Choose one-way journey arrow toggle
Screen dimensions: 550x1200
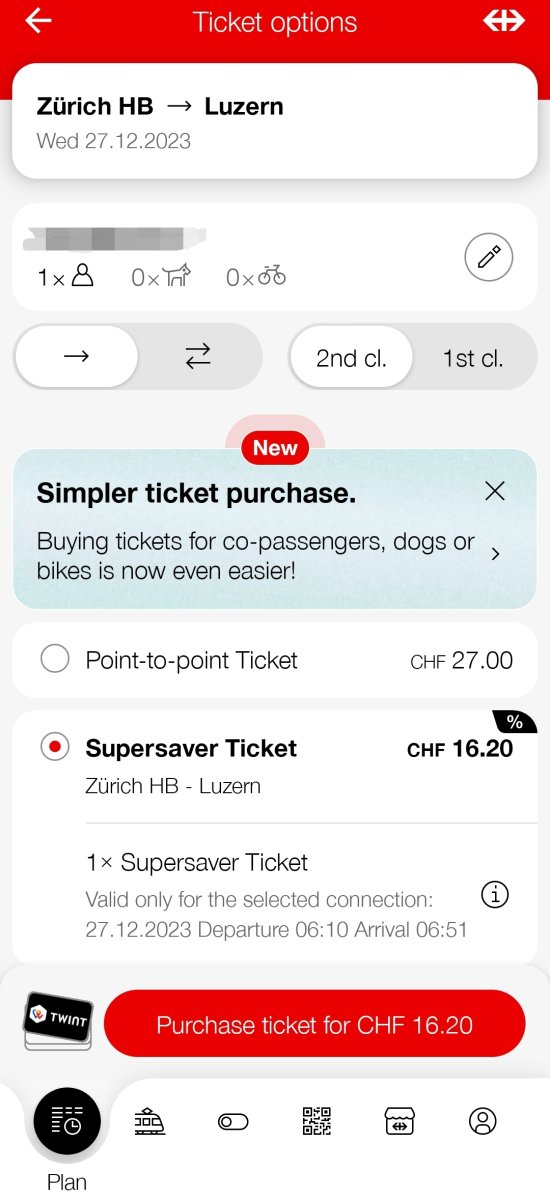(77, 357)
